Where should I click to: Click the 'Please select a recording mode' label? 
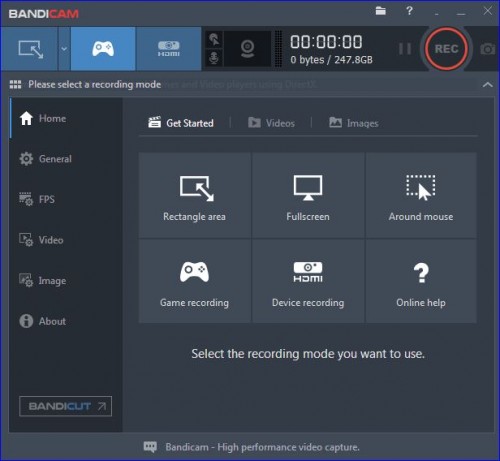pos(95,85)
